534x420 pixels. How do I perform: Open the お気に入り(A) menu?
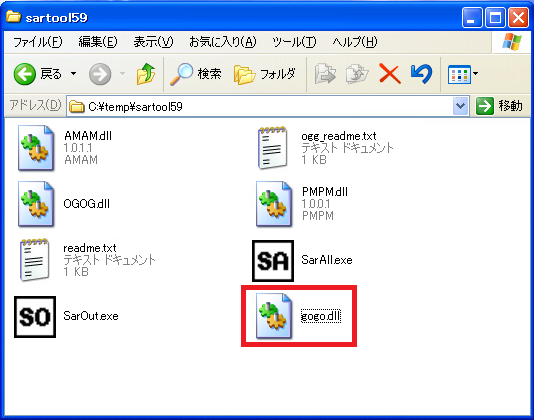[222, 42]
